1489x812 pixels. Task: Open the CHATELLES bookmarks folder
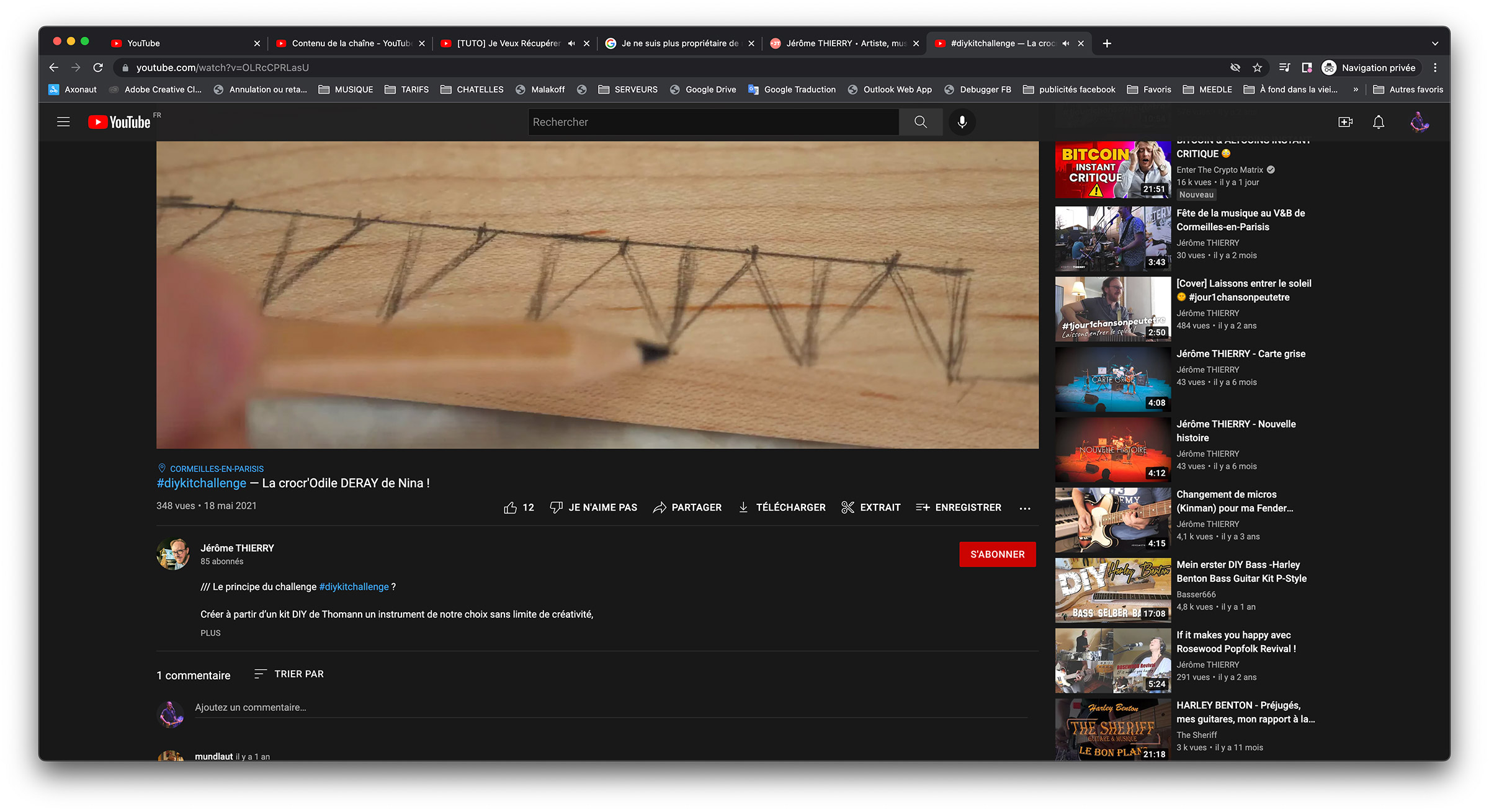pos(472,89)
